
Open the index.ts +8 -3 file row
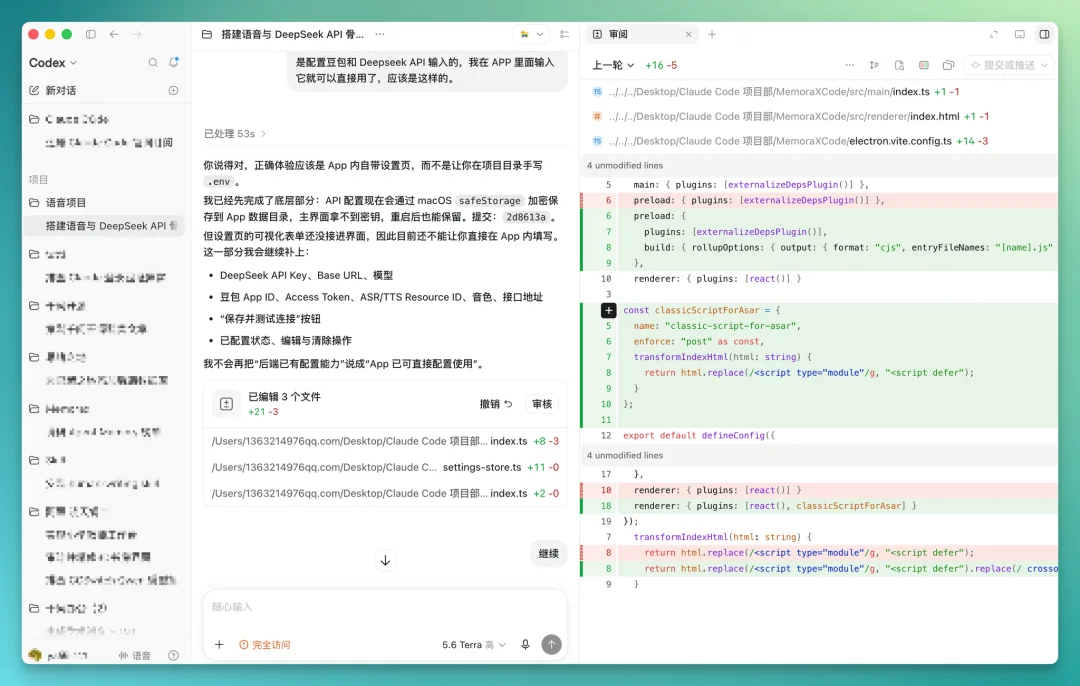click(x=385, y=441)
